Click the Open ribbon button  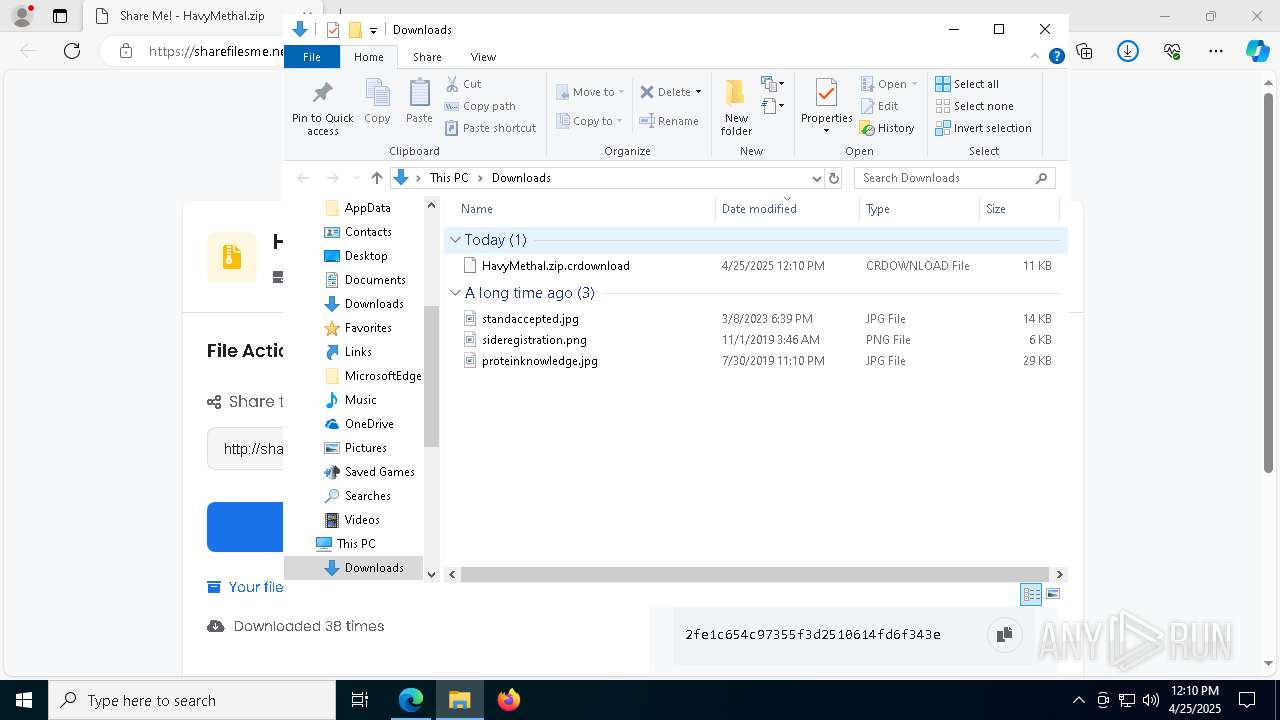(x=883, y=84)
